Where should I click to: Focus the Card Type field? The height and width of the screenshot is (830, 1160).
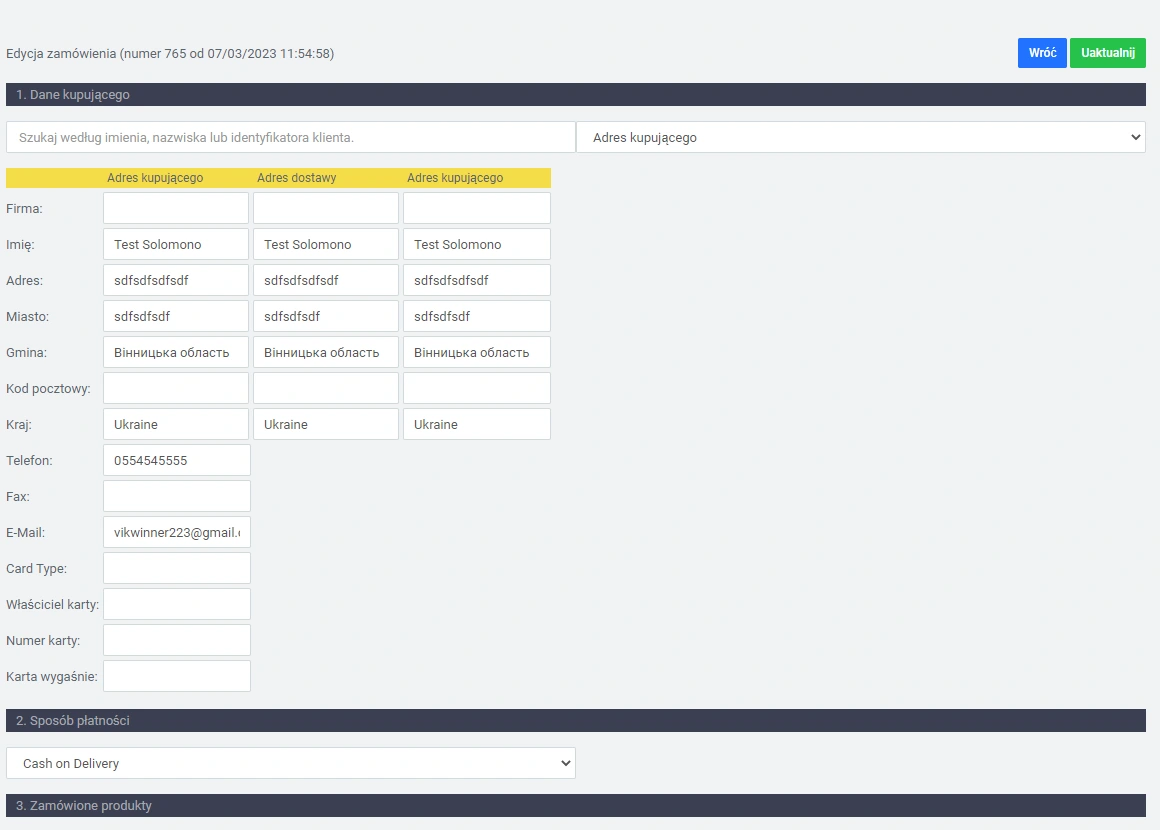[x=176, y=568]
